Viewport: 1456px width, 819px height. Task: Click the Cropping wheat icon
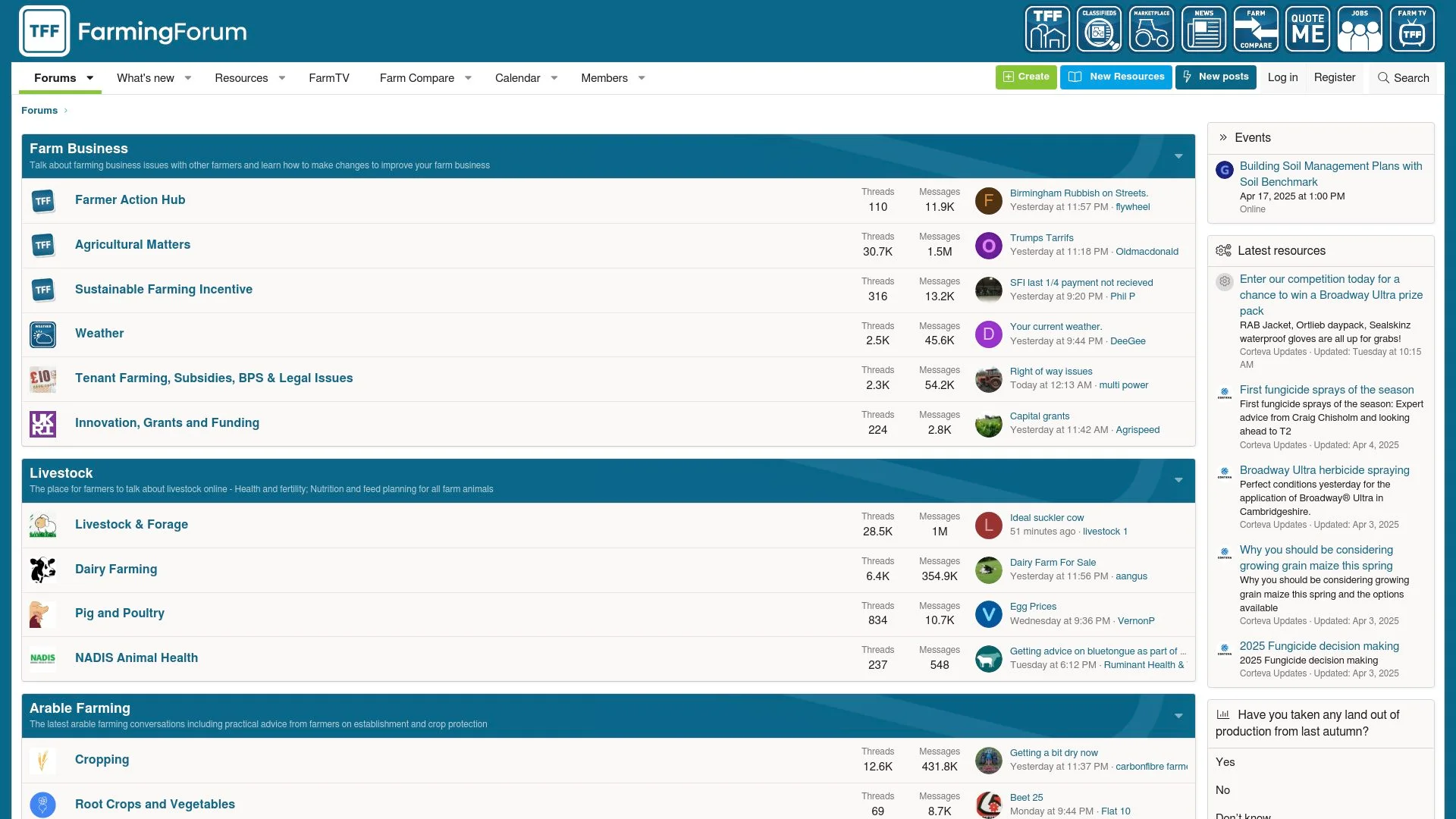coord(43,760)
